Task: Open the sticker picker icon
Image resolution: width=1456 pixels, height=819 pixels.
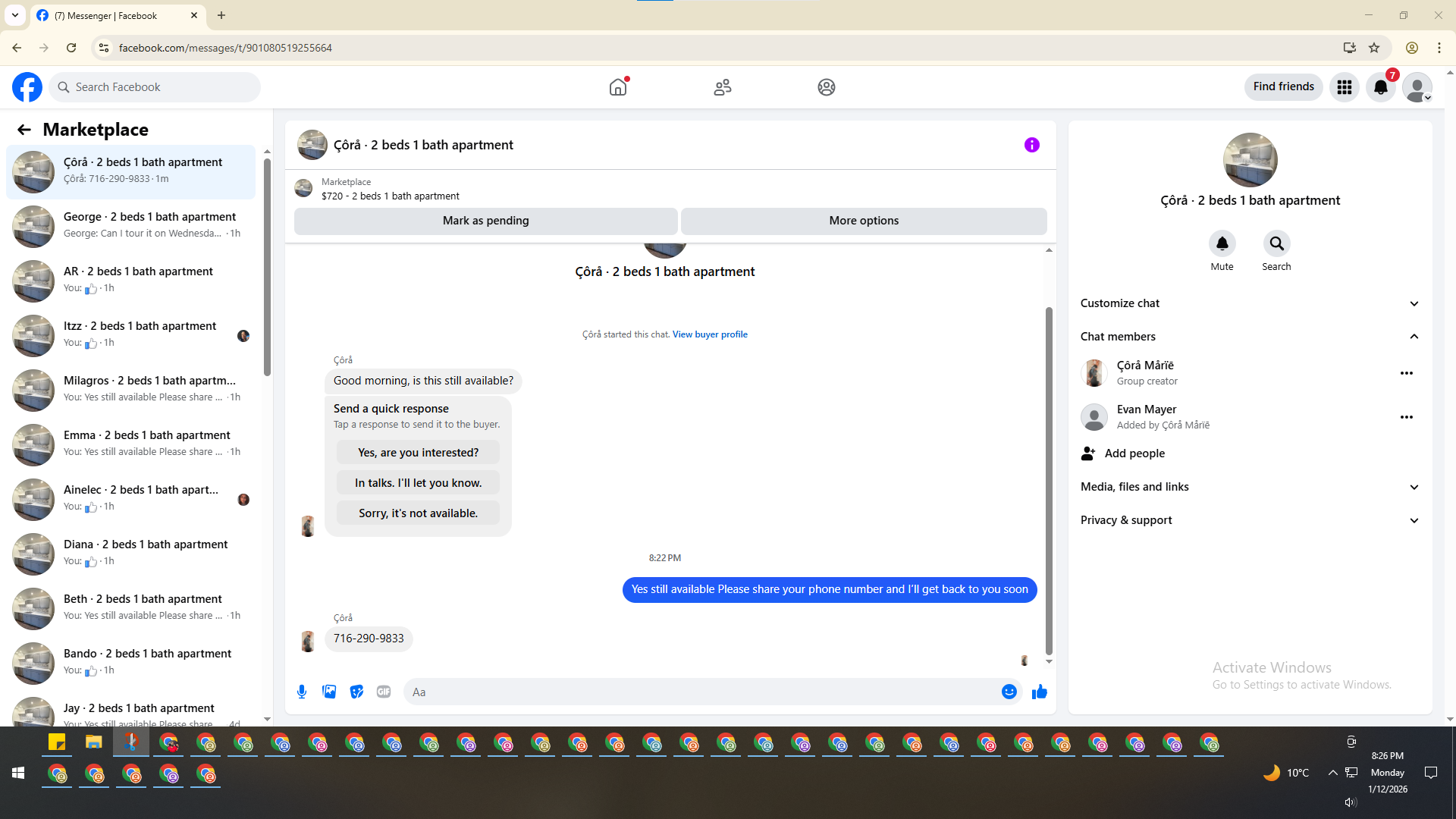Action: [x=356, y=692]
